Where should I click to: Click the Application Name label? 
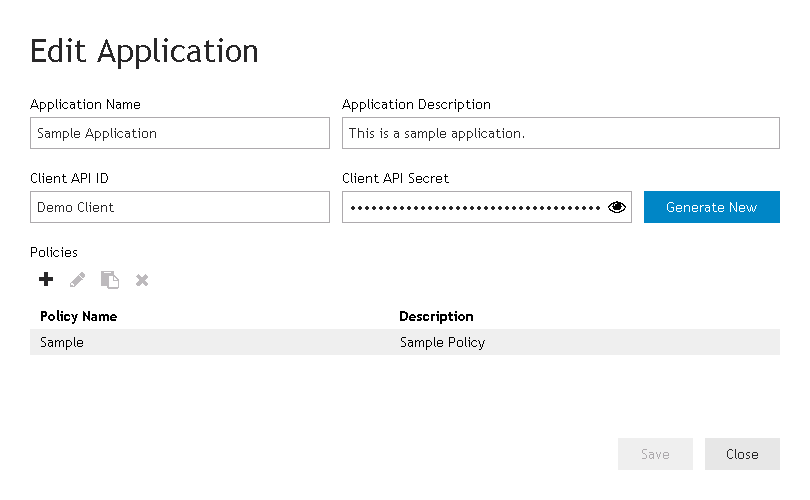[x=85, y=104]
